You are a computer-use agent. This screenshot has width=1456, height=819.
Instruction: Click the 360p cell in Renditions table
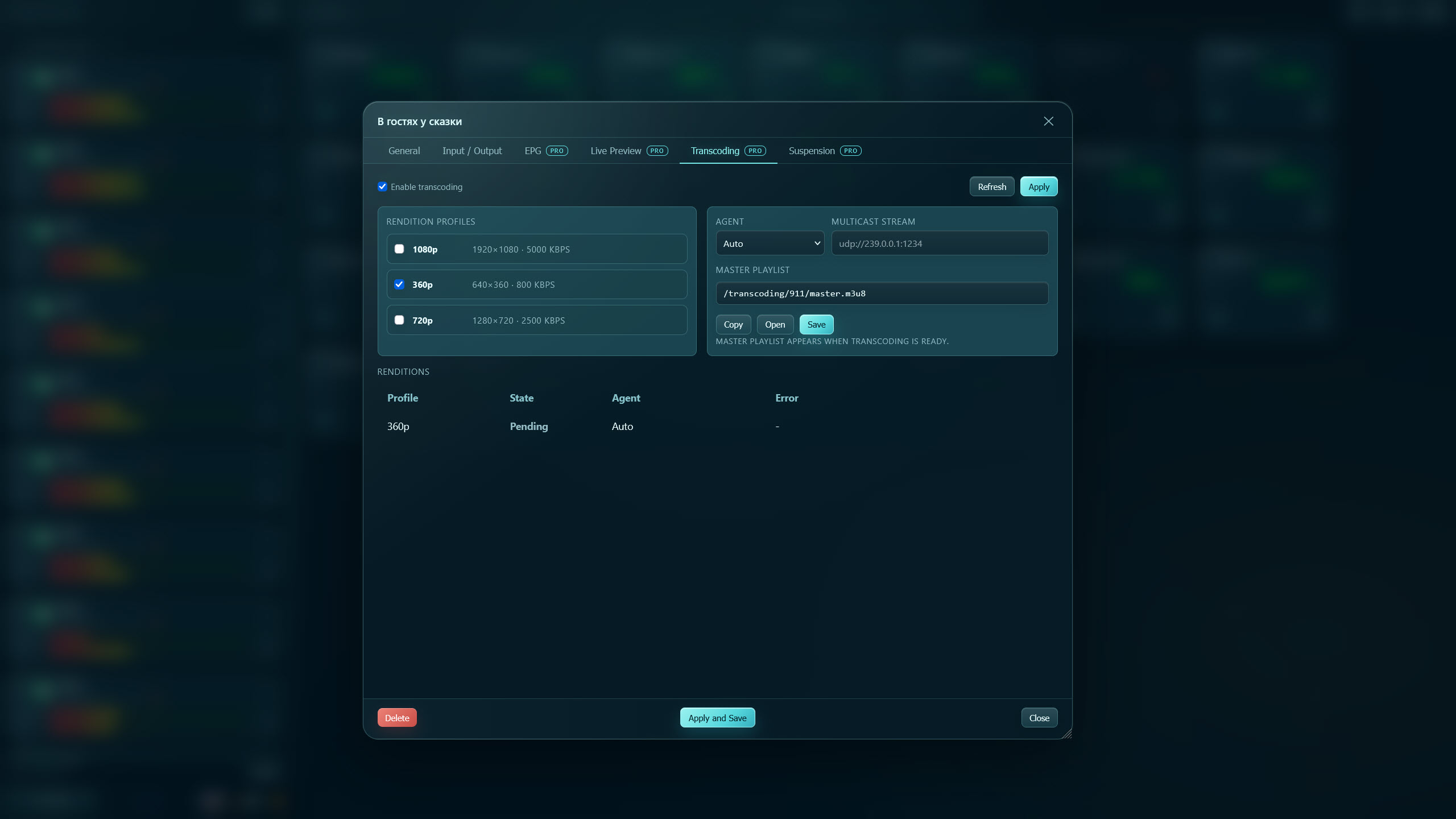coord(398,427)
